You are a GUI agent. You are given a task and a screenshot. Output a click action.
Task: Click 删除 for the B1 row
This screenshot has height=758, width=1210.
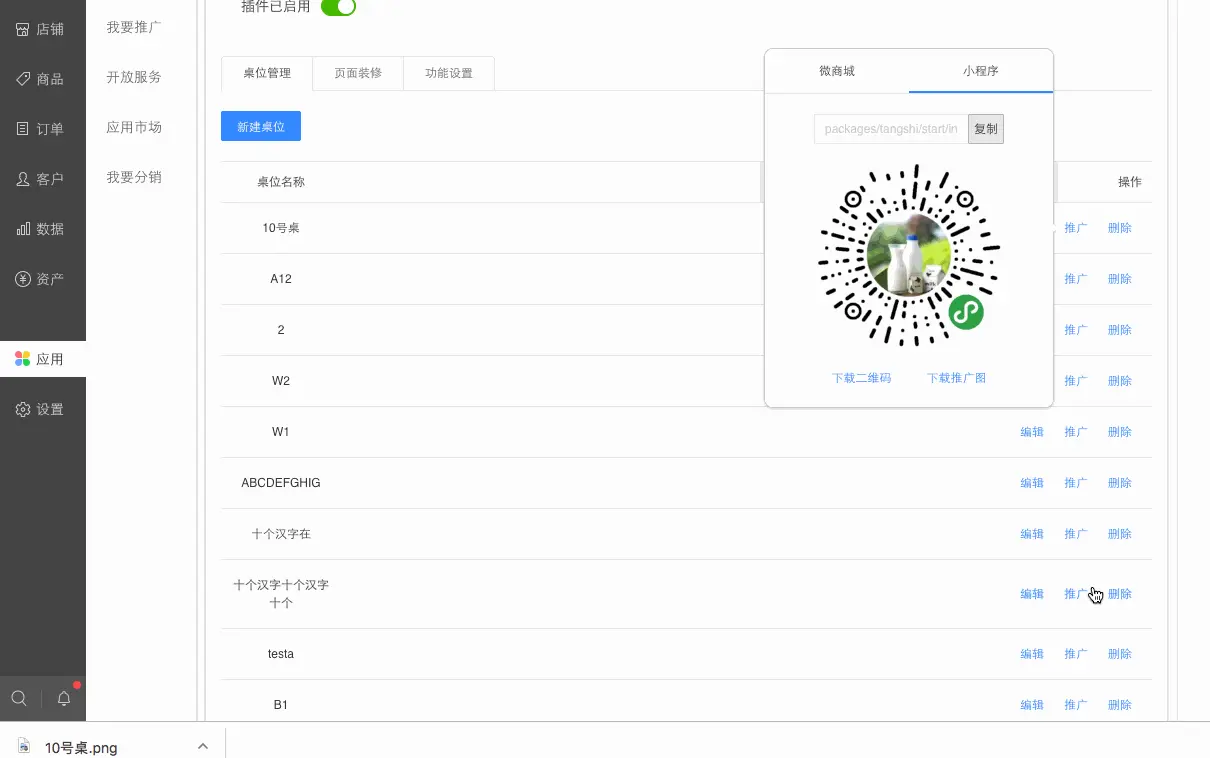point(1120,705)
